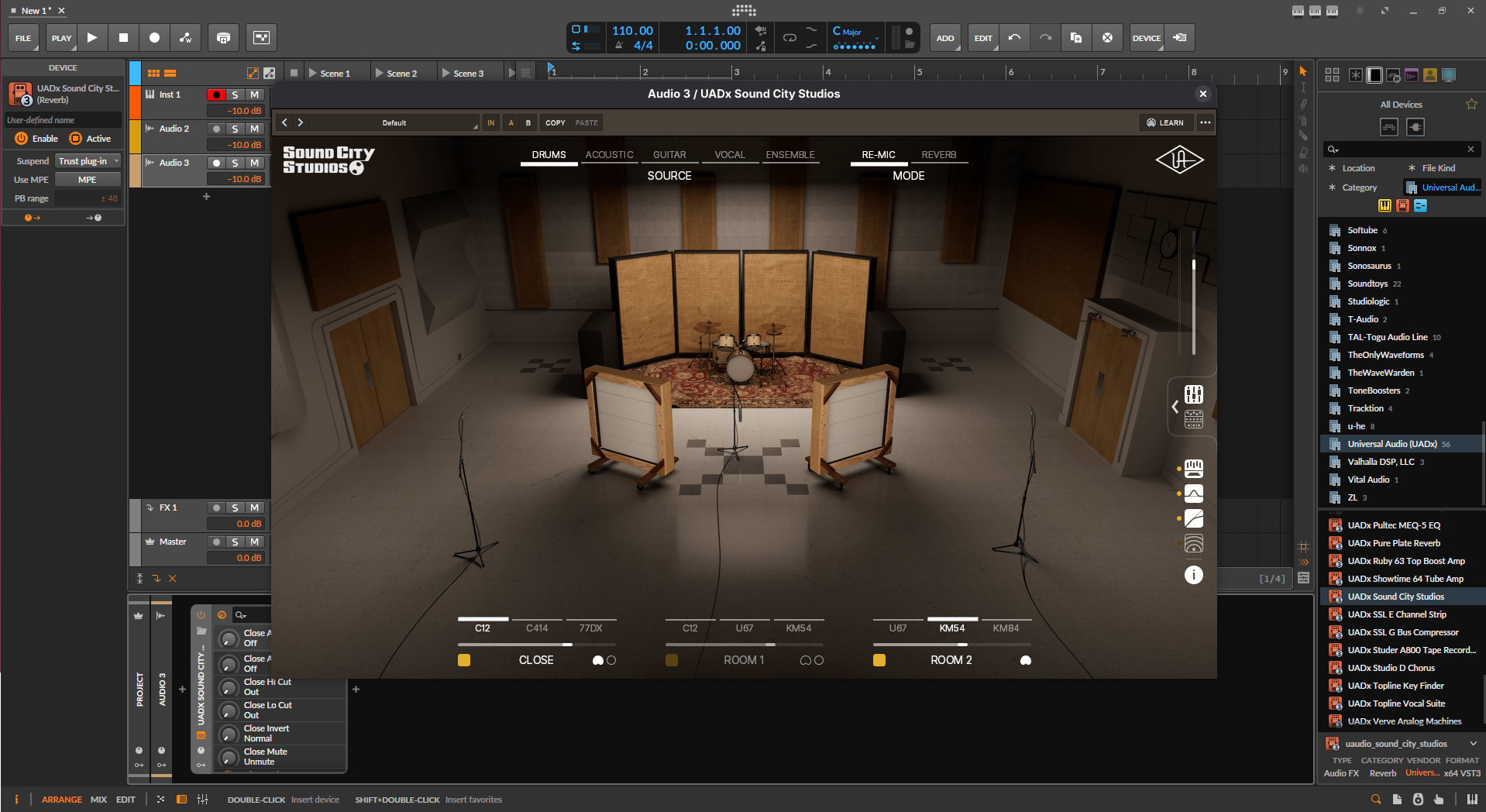Favorite All Devices with star icon
The image size is (1486, 812).
pos(1471,105)
